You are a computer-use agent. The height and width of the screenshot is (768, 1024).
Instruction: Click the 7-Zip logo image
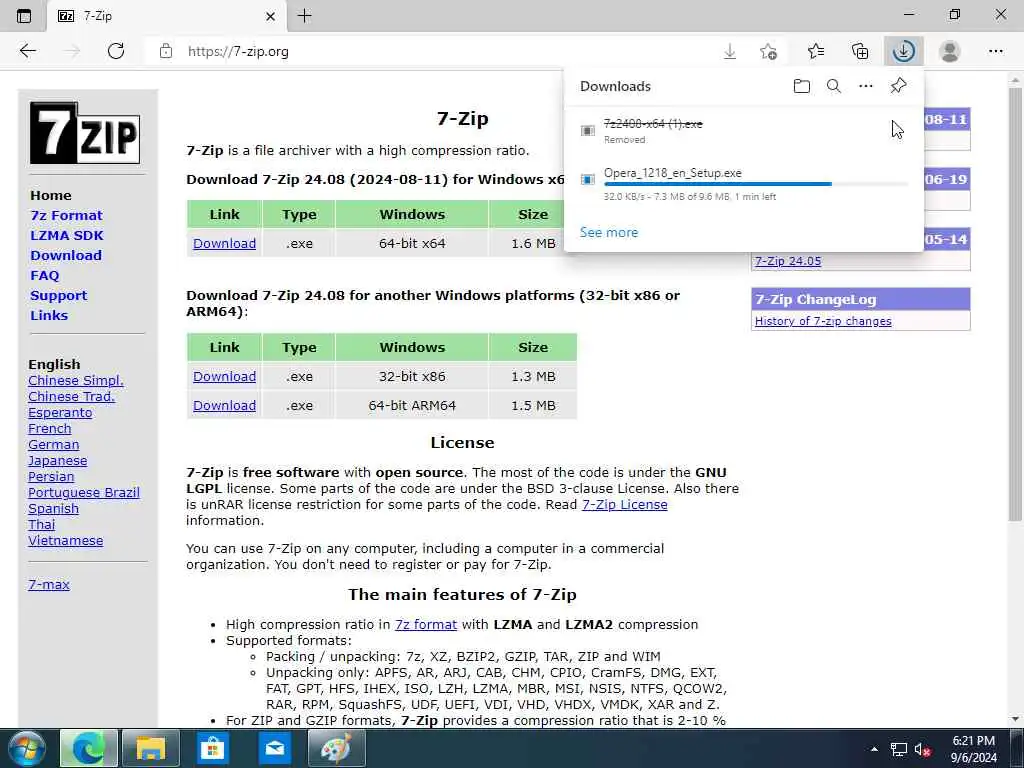click(85, 133)
